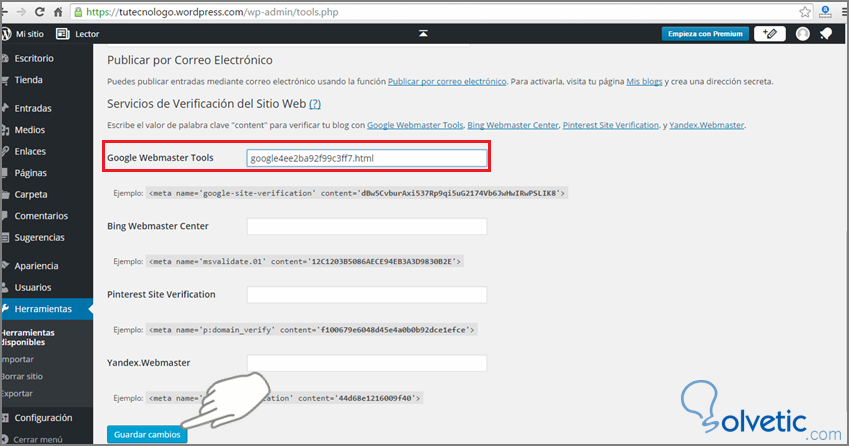Click the Configuración settings icon in sidebar
The width and height of the screenshot is (849, 446).
pyautogui.click(x=5, y=418)
